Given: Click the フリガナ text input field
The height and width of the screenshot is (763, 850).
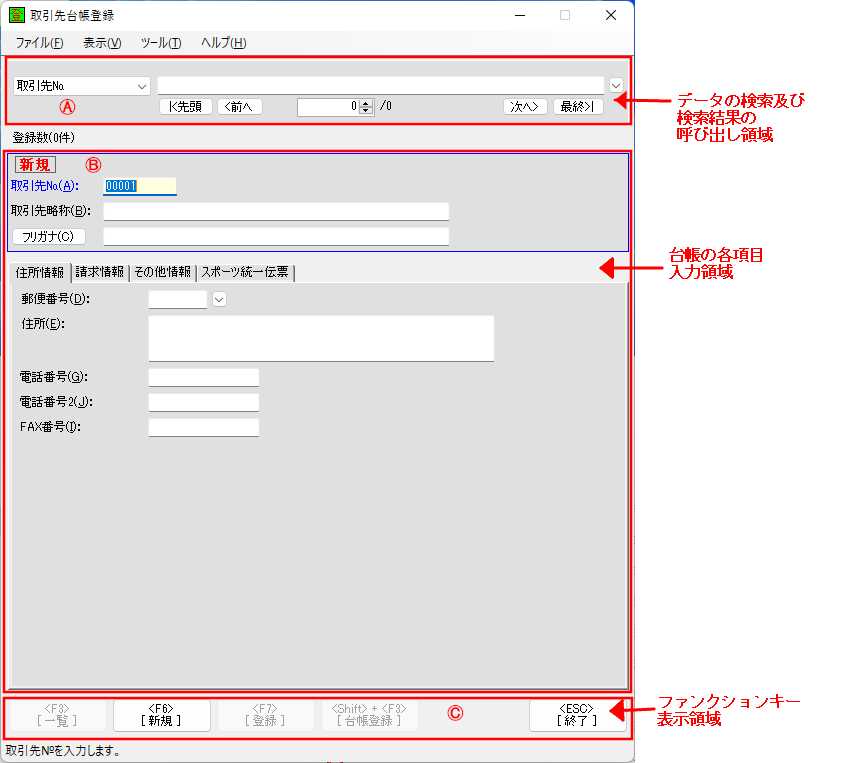Looking at the screenshot, I should coord(276,237).
